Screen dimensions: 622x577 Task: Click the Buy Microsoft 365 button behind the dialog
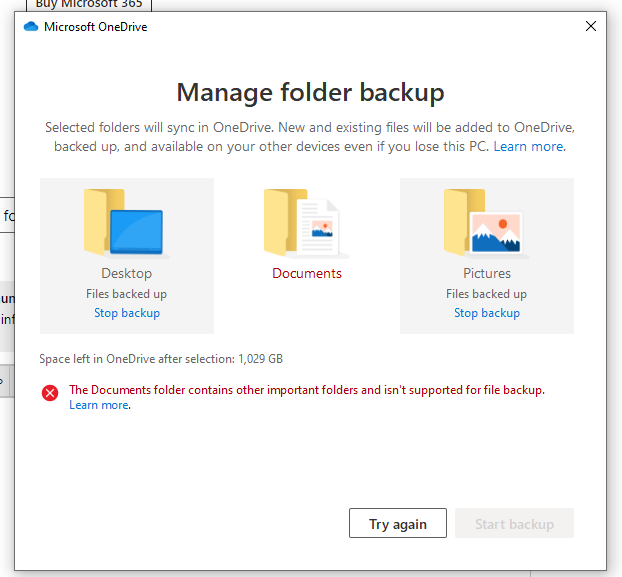[89, 5]
